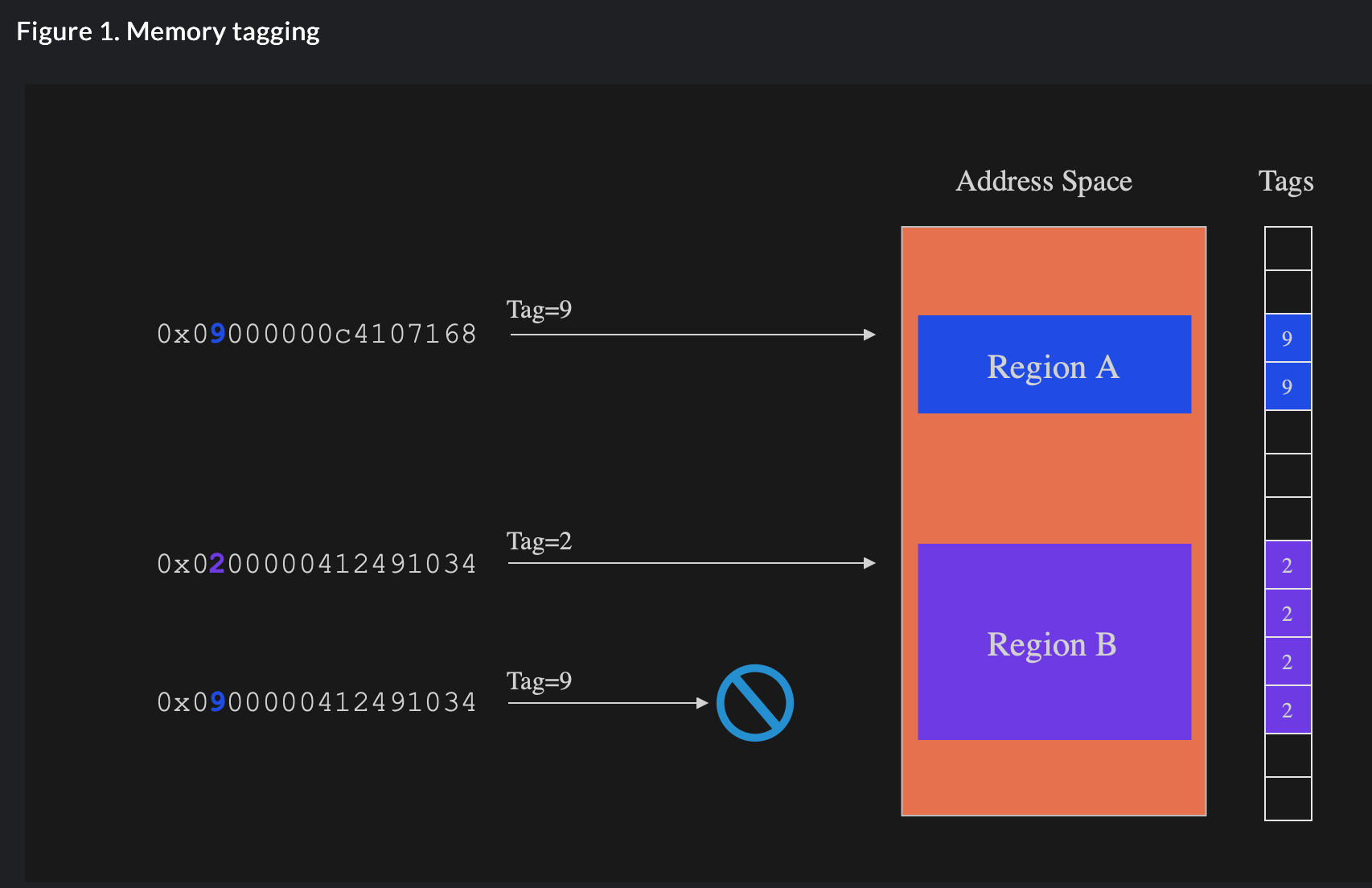The height and width of the screenshot is (888, 1372).
Task: Click the "Tag=2" arrow label
Action: point(539,541)
